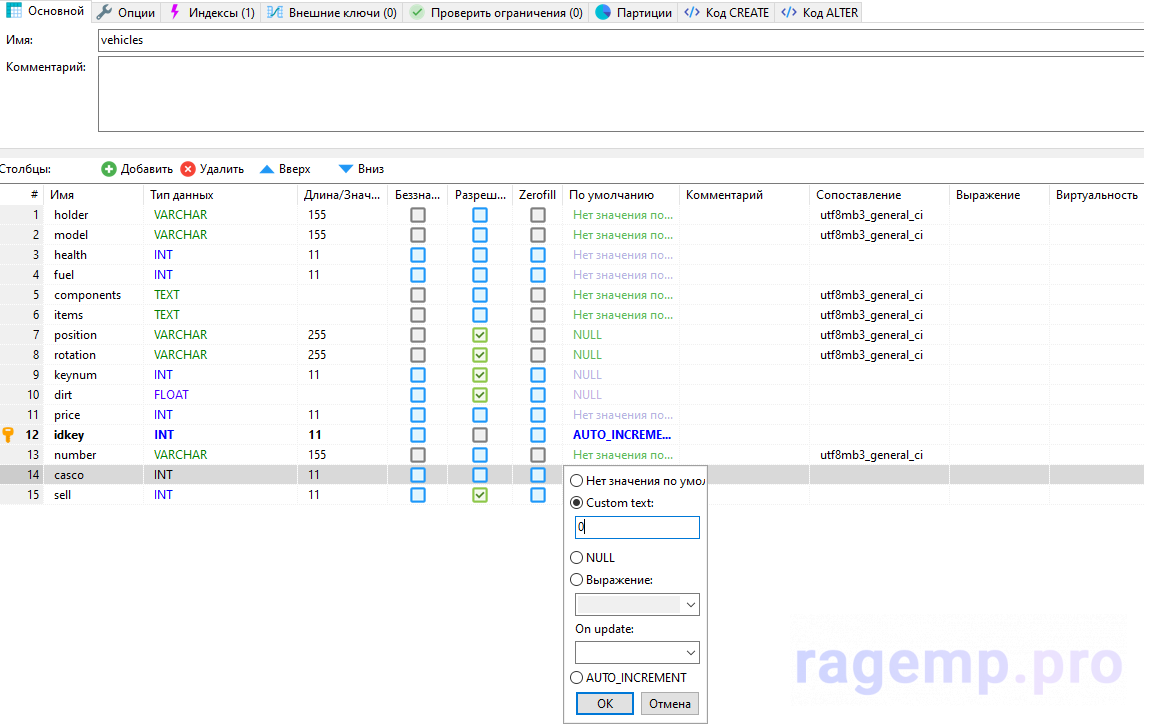Select the Custom text radio button
The image size is (1152, 725).
tap(577, 502)
